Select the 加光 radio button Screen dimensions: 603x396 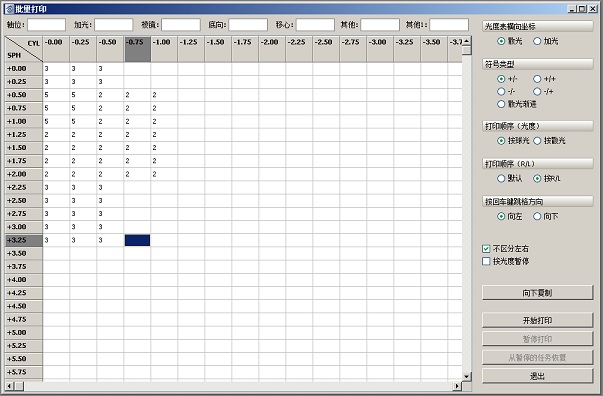click(x=546, y=41)
